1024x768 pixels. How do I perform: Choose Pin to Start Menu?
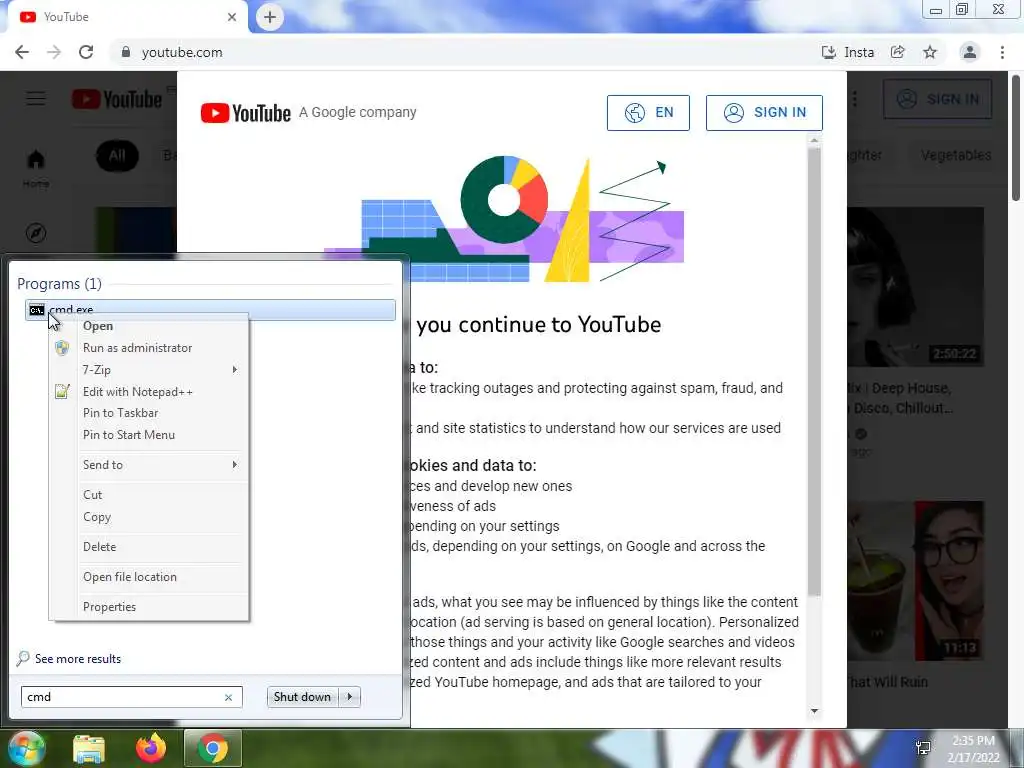click(x=129, y=435)
